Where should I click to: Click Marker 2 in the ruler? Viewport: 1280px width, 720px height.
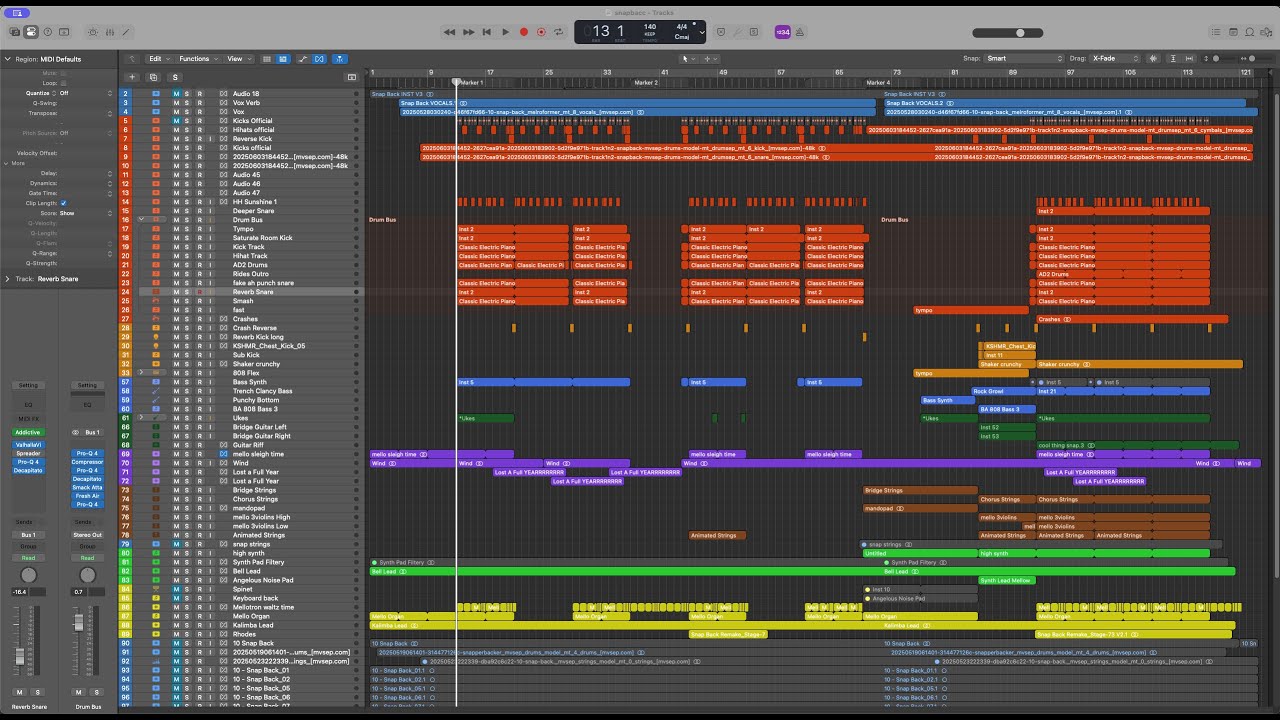(x=646, y=83)
